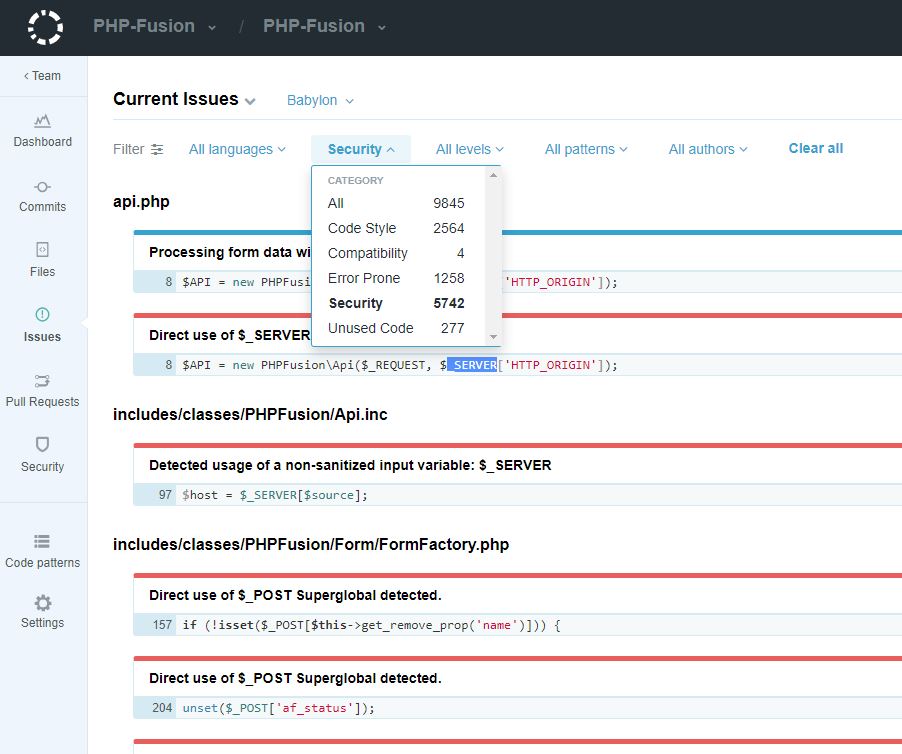902x754 pixels.
Task: Open the All languages filter
Action: [236, 148]
